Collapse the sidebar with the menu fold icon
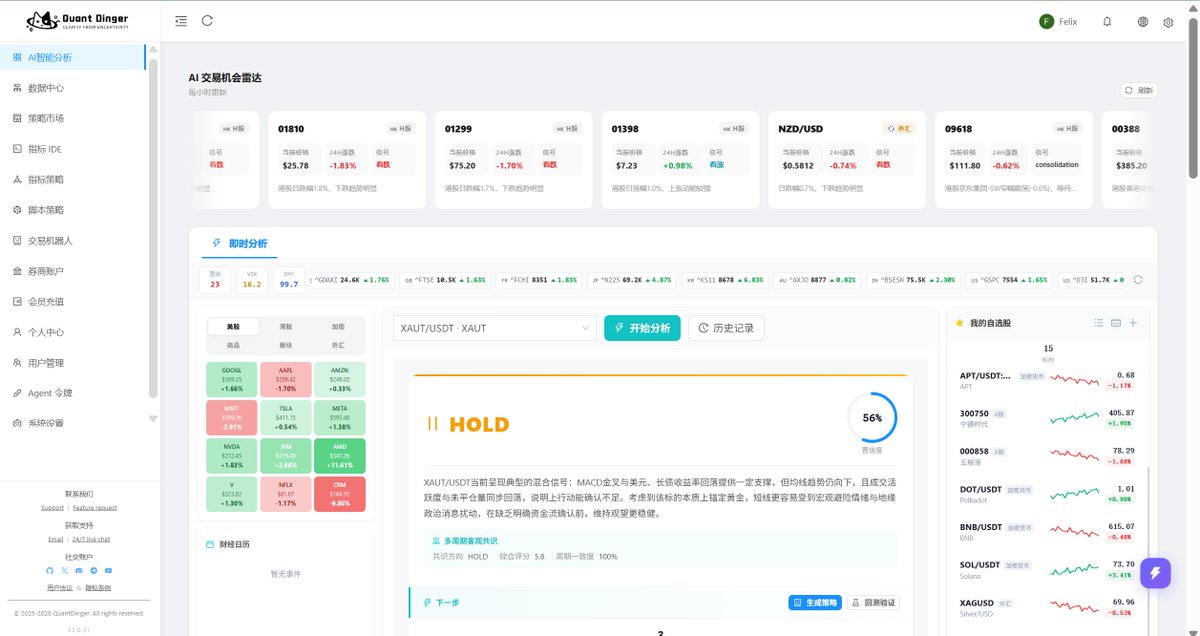Viewport: 1200px width, 636px height. (180, 20)
